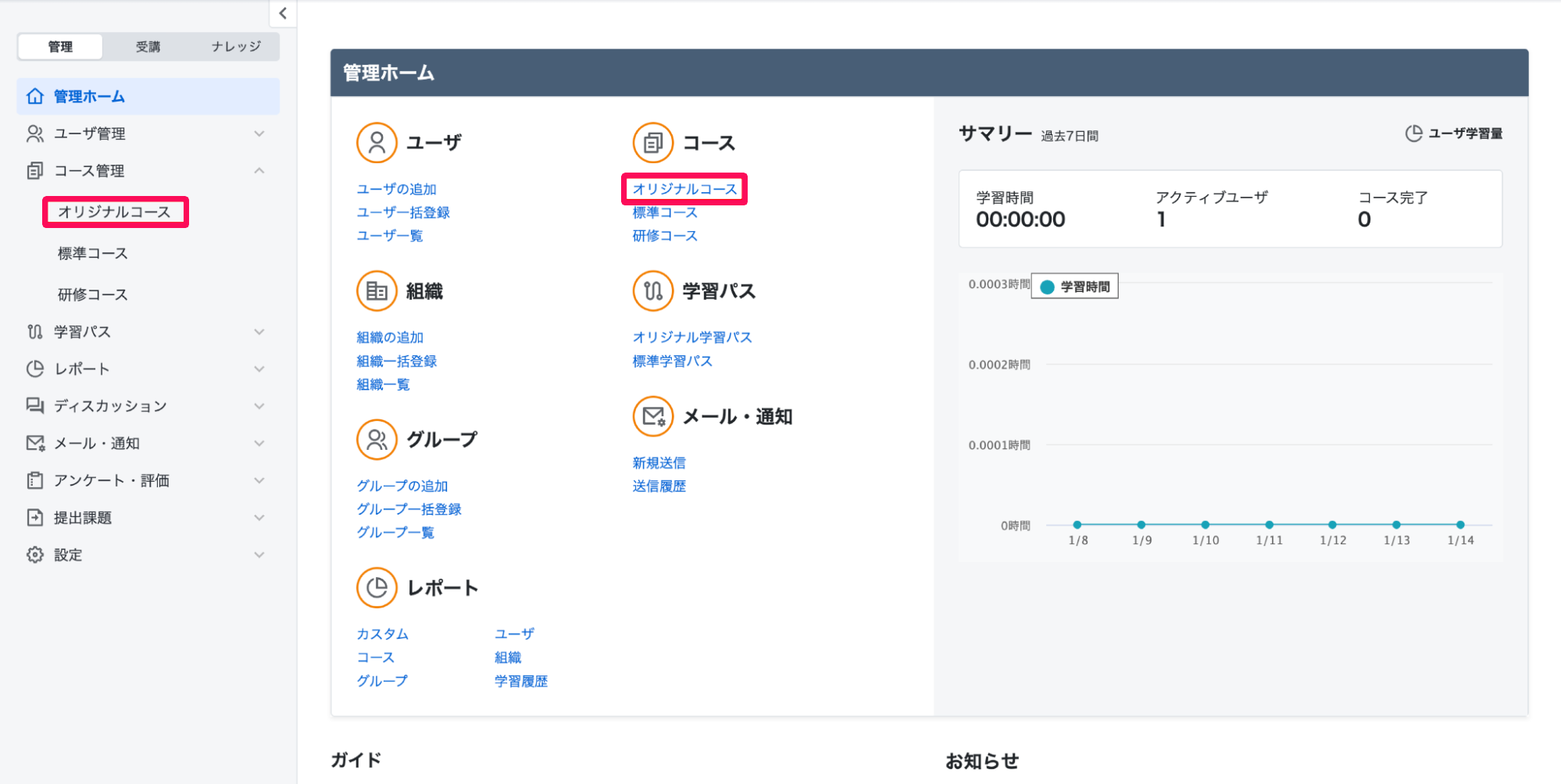
Task: Click the orange コース documents icon
Action: coord(653,142)
